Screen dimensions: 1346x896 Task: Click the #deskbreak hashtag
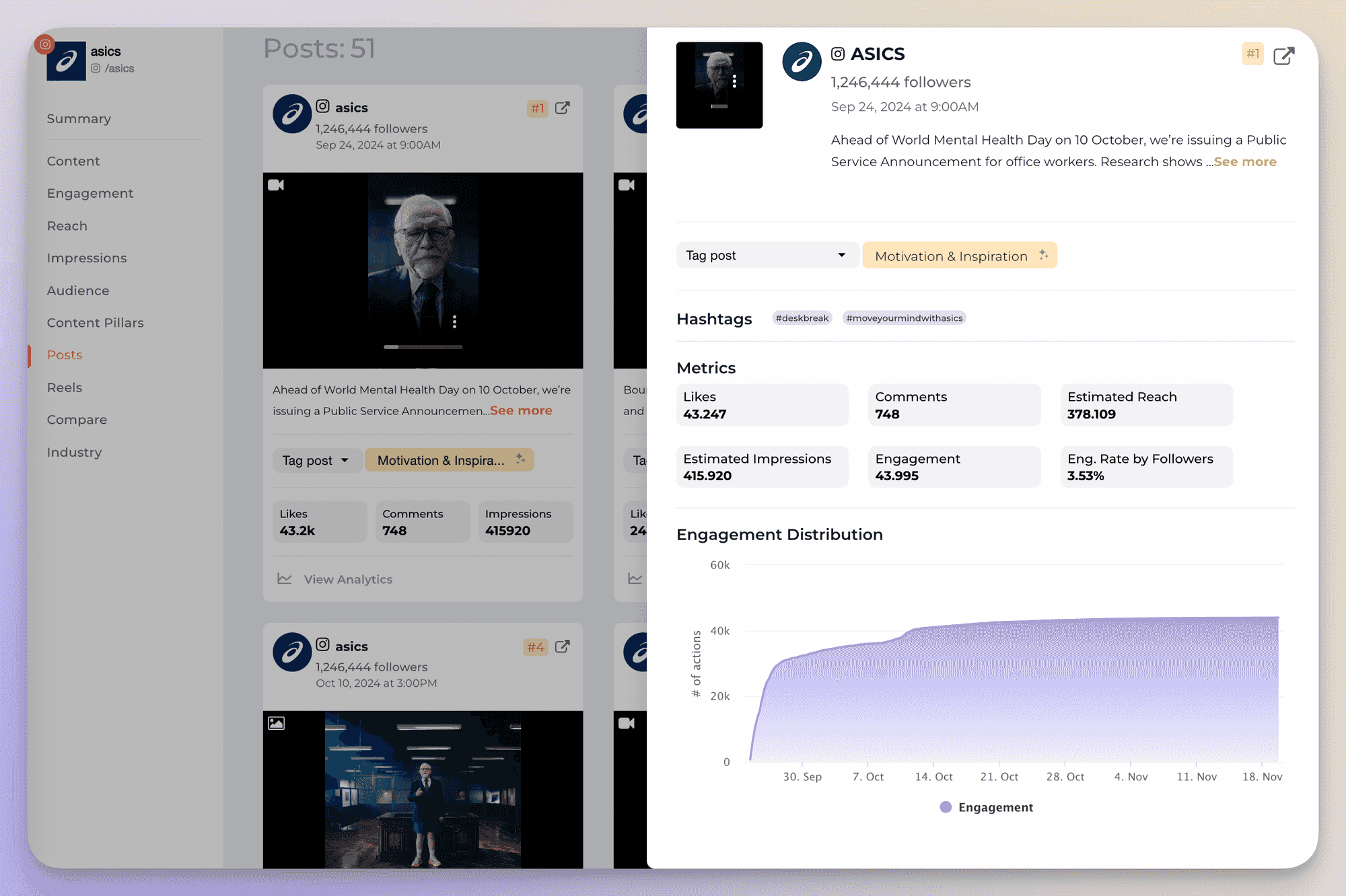802,318
